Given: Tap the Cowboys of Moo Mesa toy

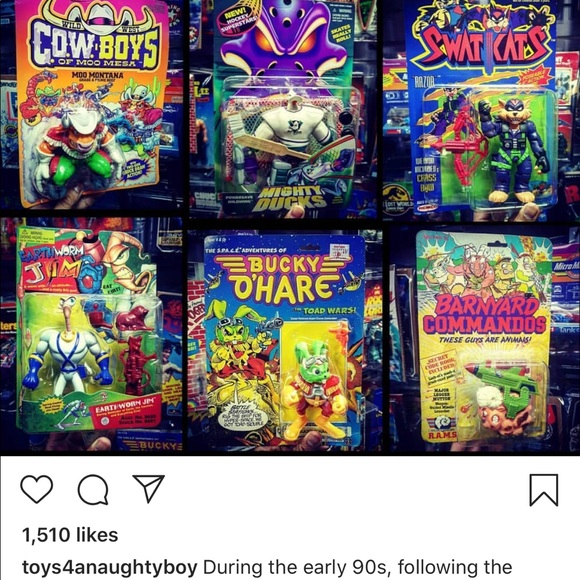Looking at the screenshot, I should point(91,104).
